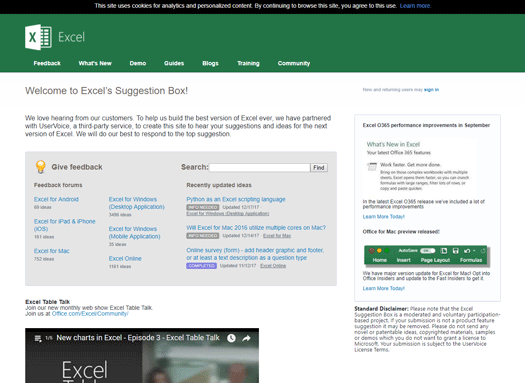Screen dimensions: 525x383
Task: Click the Learn more cookie link
Action: 415,6
